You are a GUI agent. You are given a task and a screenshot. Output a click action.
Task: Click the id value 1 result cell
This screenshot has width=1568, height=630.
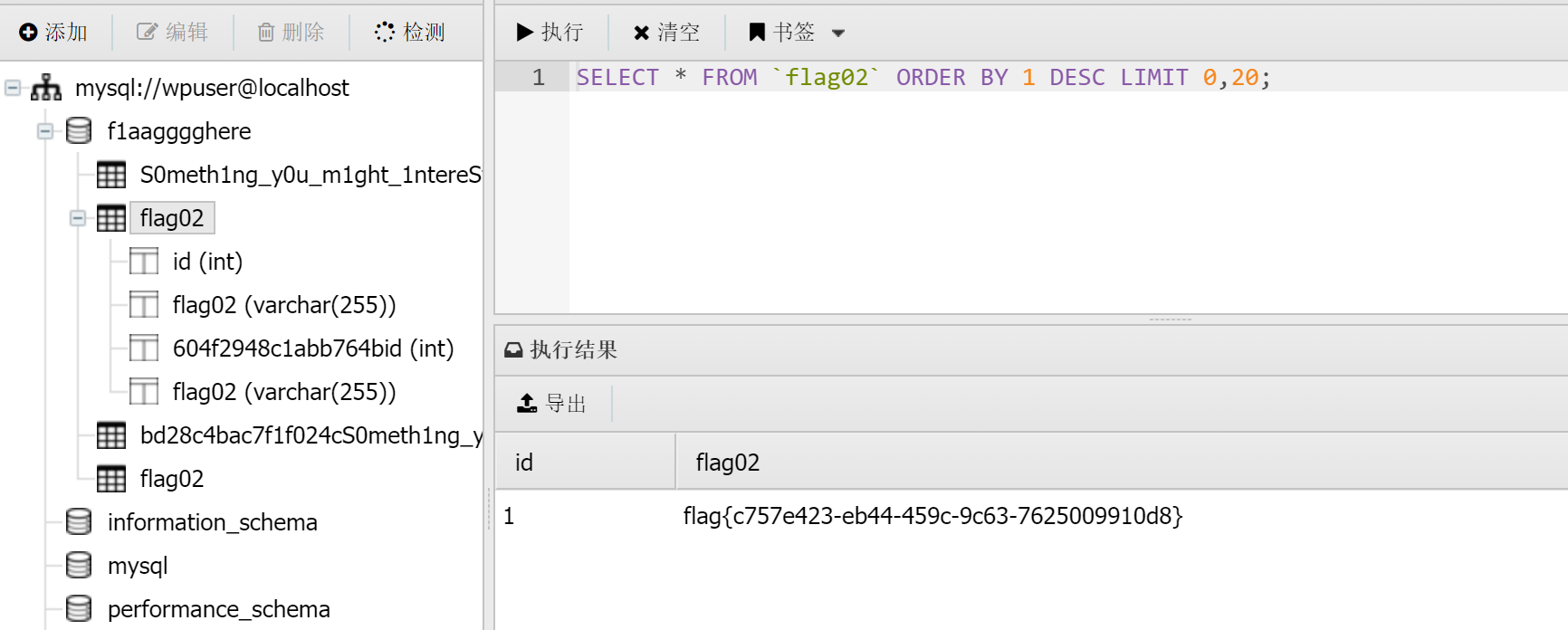pos(509,516)
